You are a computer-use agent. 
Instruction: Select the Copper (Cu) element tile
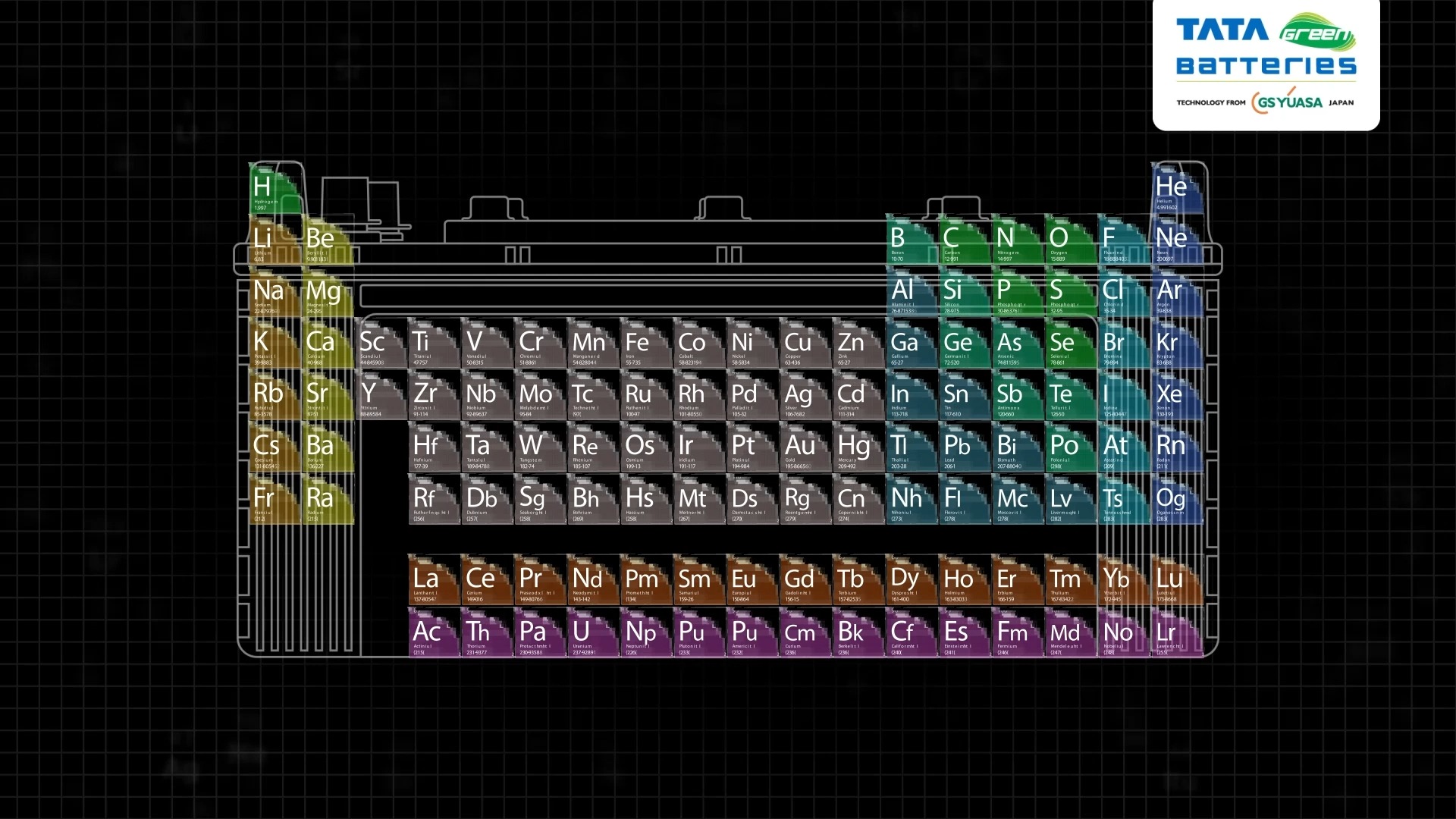coord(805,343)
